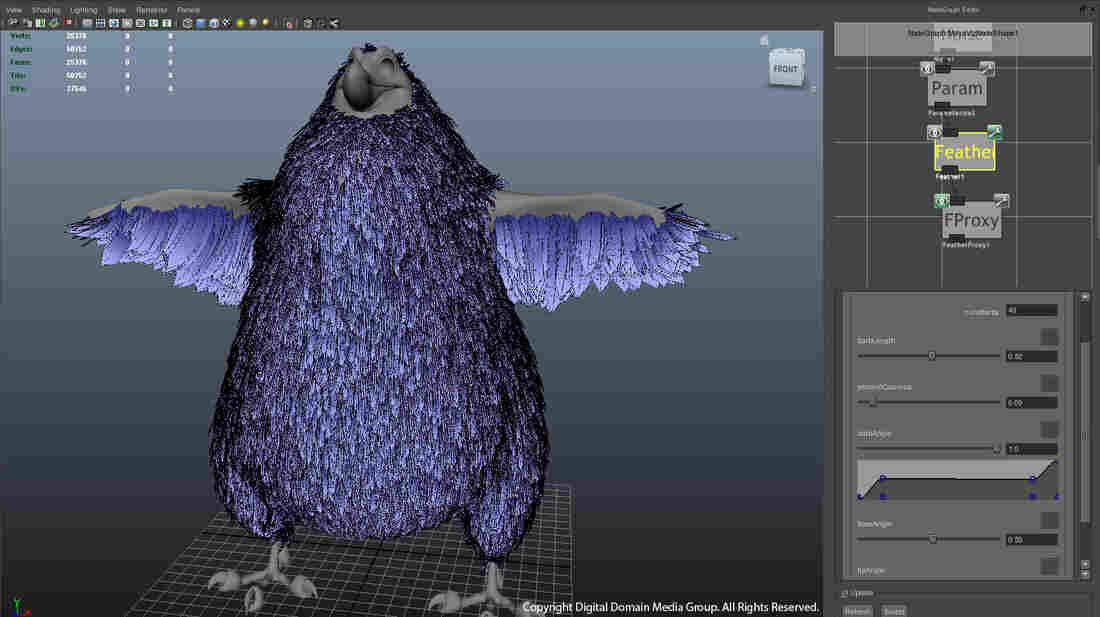Click the wrench icon on the FProxy node
Viewport: 1100px width, 617px height.
[x=1001, y=201]
